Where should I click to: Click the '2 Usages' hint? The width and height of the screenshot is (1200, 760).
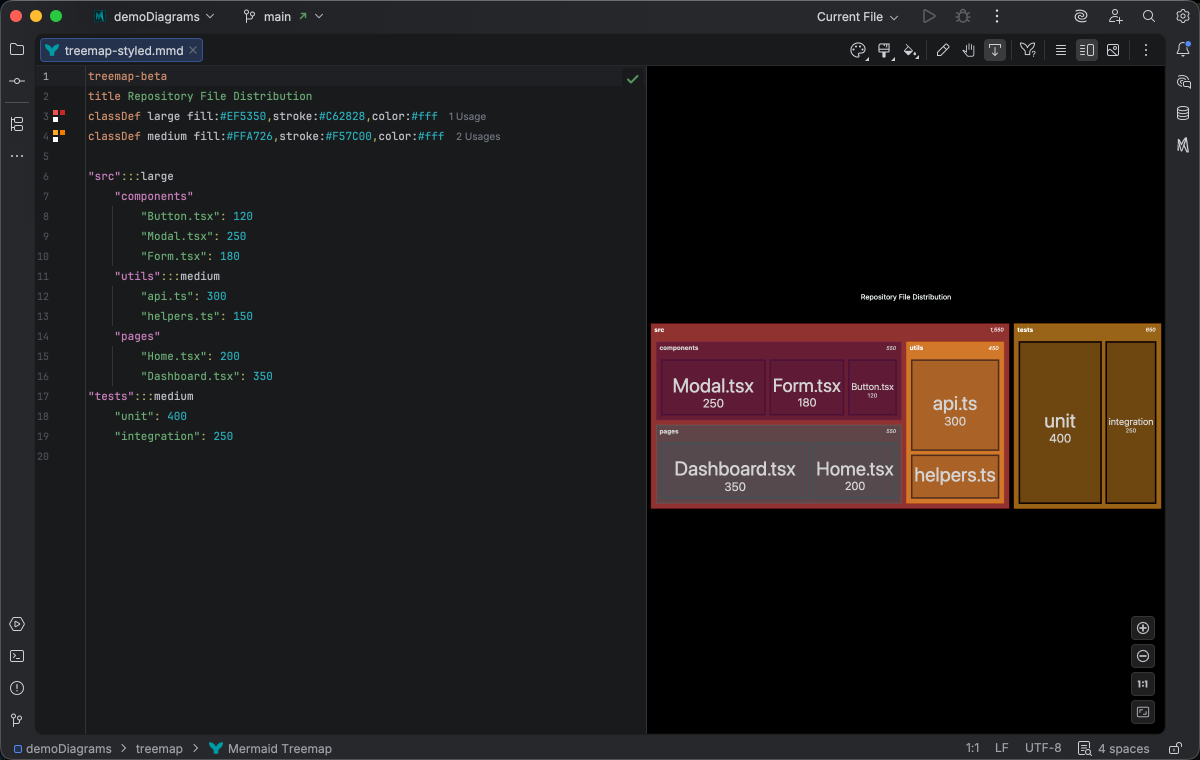click(478, 136)
